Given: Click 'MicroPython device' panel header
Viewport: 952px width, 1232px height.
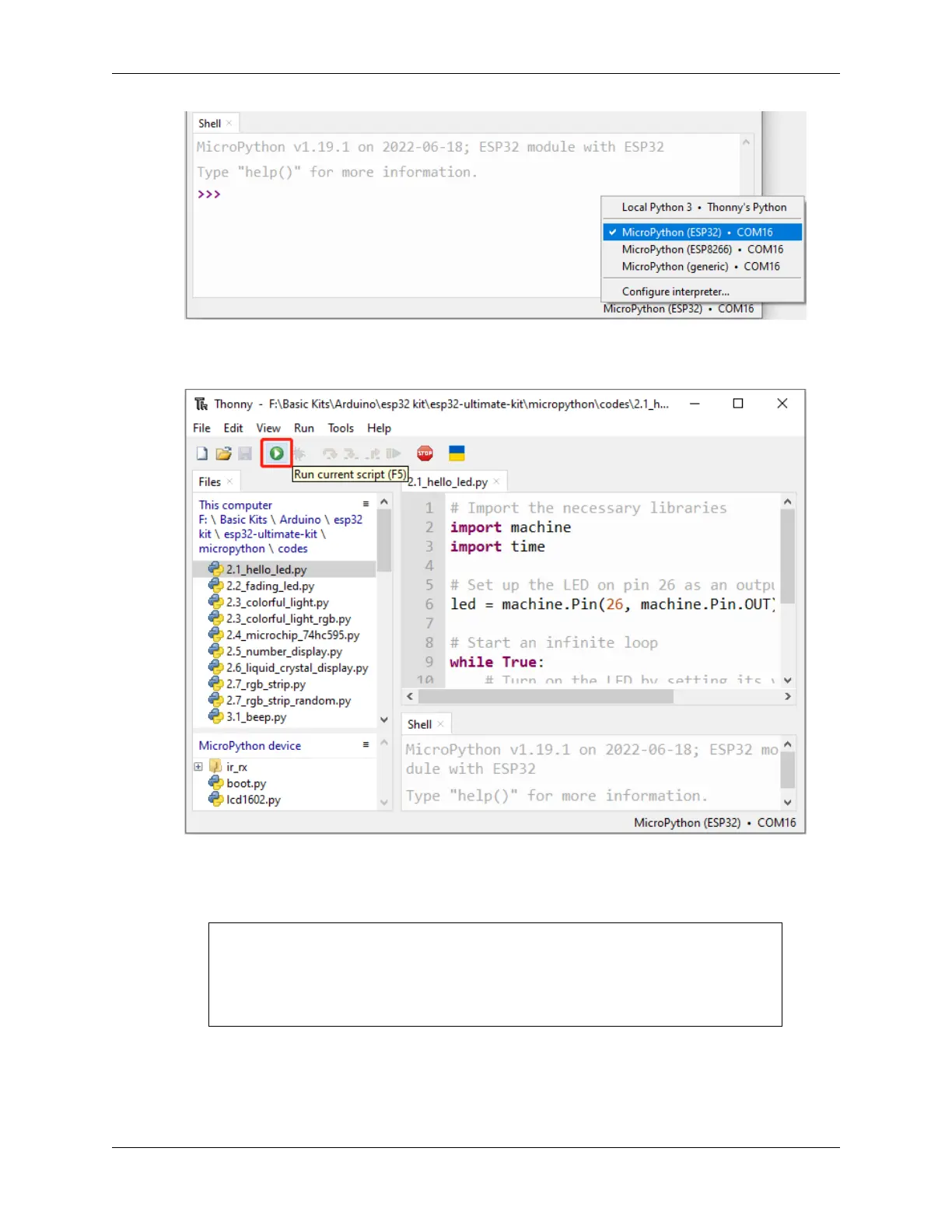Looking at the screenshot, I should click(x=250, y=745).
